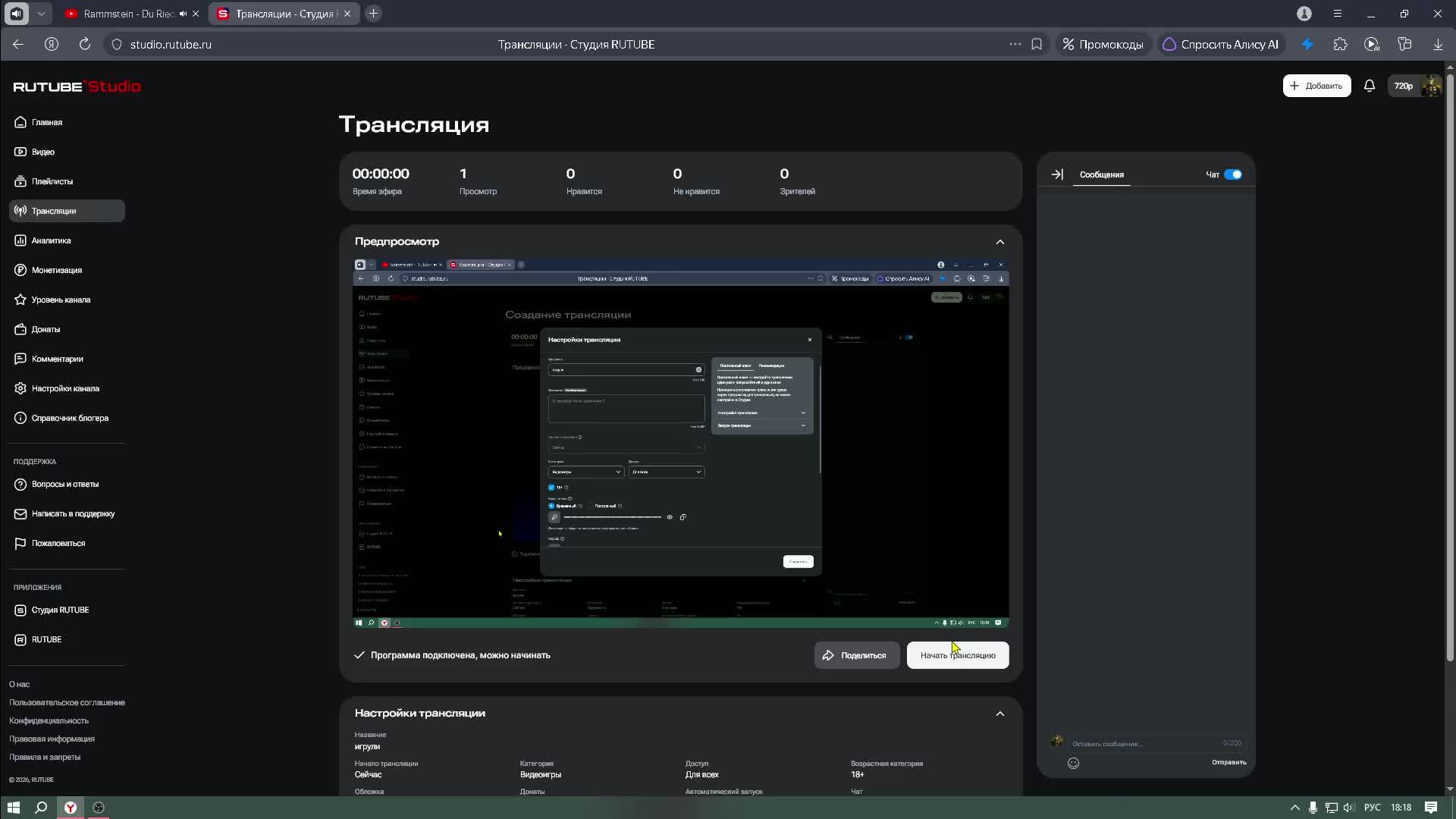Open the taskbar volume control
This screenshot has height=819, width=1456.
[1348, 808]
